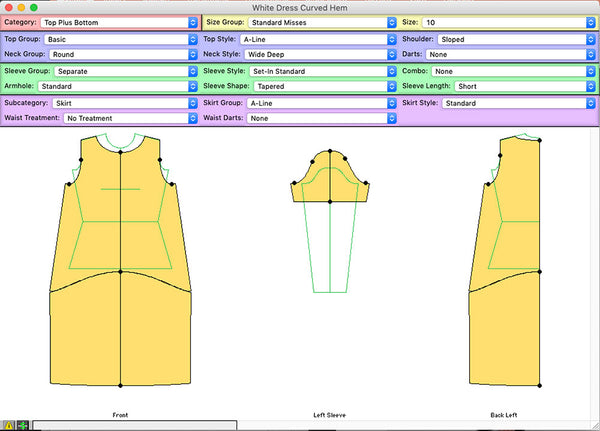Click the Front piece bottom hem center point

coord(120,385)
